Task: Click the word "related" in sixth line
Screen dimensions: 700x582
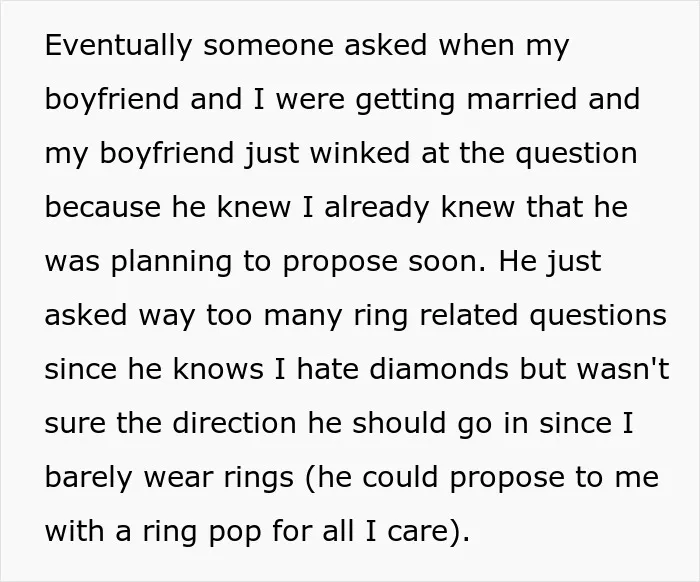Action: coord(468,315)
